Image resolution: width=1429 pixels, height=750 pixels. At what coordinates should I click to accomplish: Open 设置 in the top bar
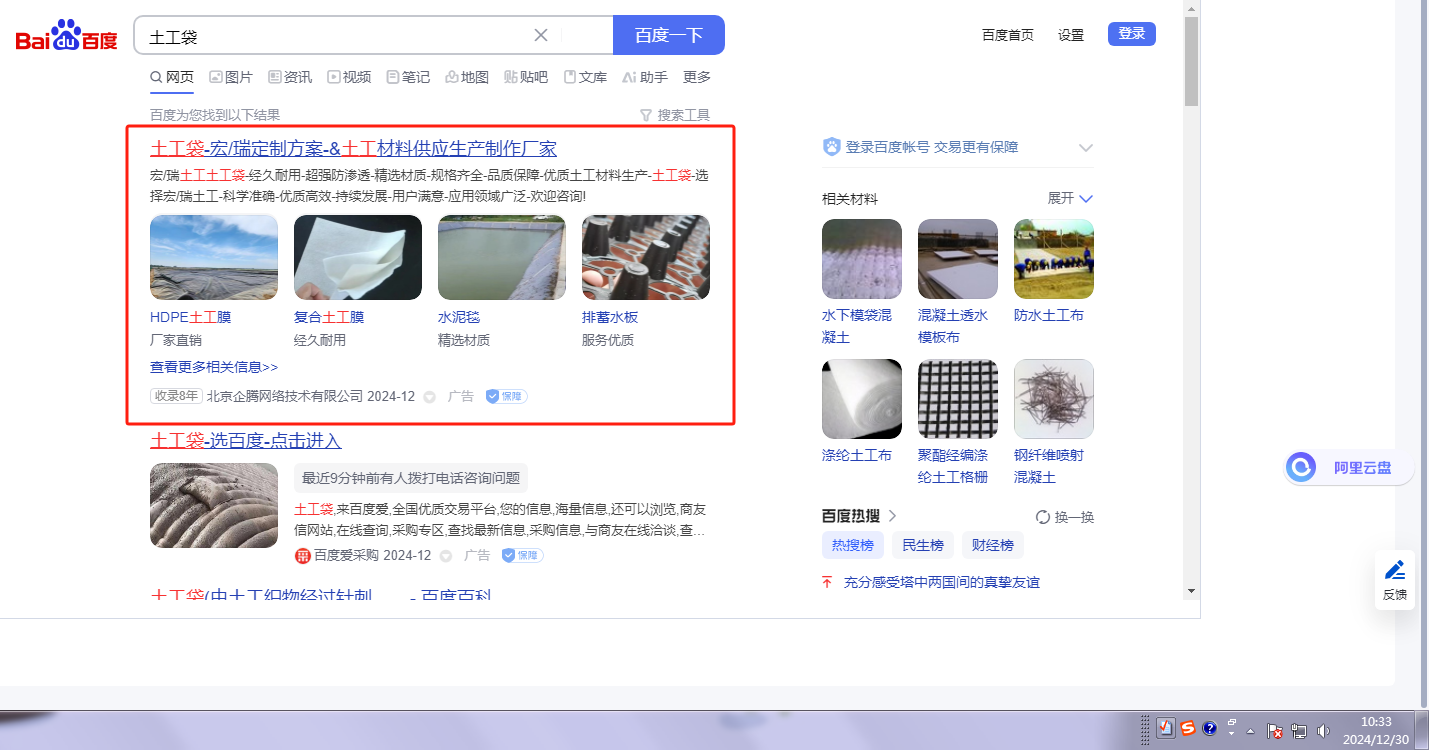[x=1071, y=35]
